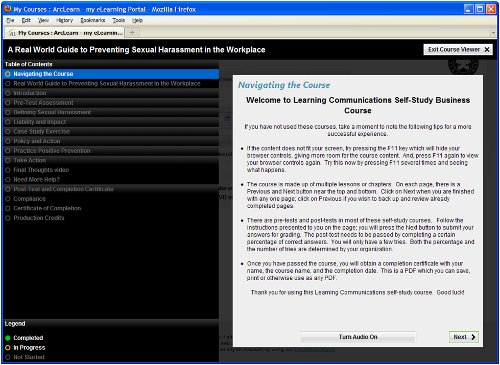Open Final Thoughts video lesson
Image resolution: width=500 pixels, height=365 pixels.
point(111,170)
